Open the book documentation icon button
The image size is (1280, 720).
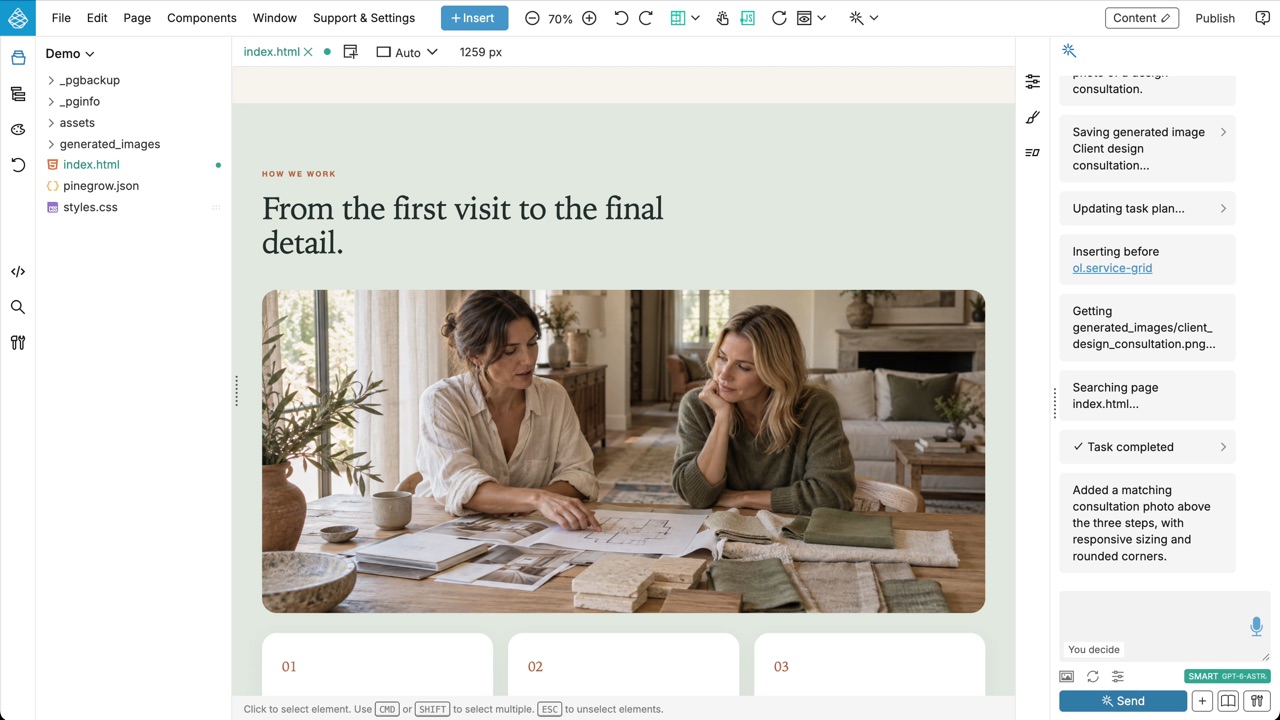1228,701
